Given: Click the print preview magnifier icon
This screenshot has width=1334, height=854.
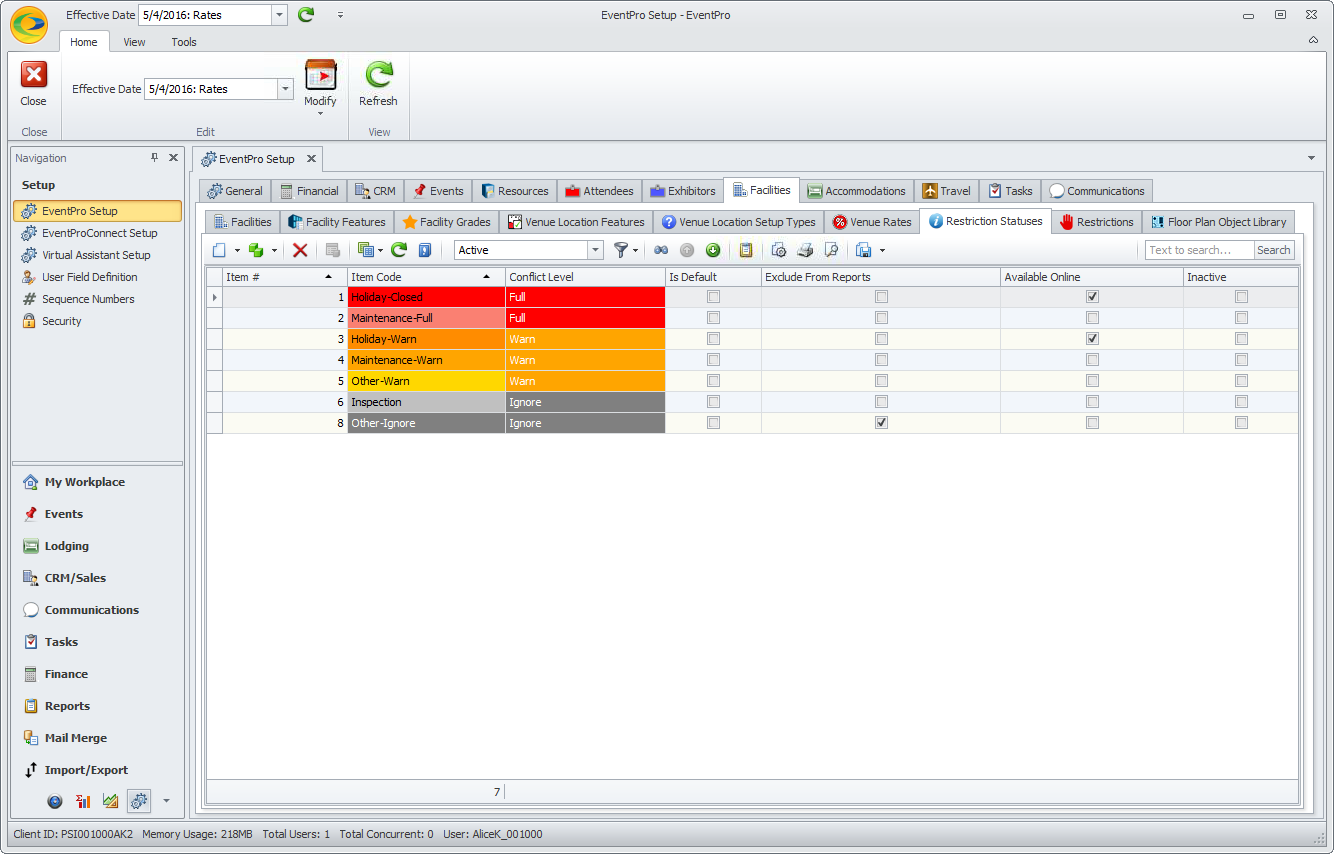Looking at the screenshot, I should 831,250.
